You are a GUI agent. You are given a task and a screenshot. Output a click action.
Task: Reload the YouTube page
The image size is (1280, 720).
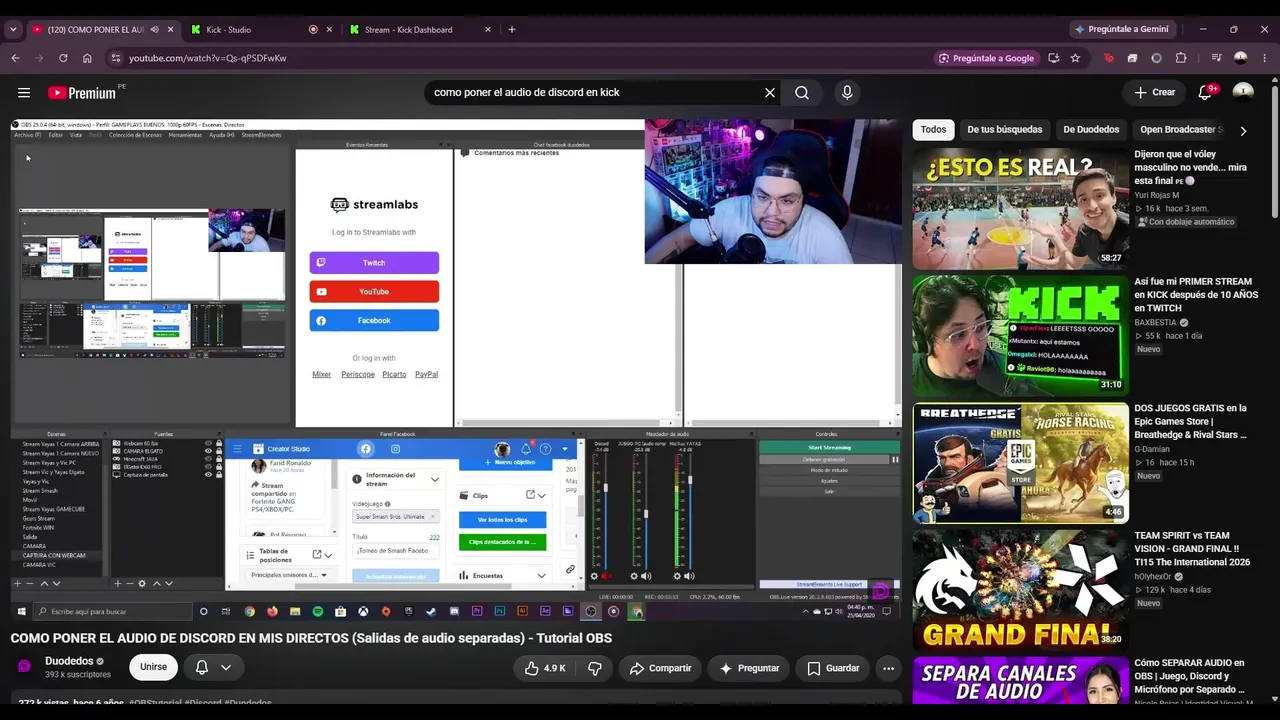(x=63, y=58)
